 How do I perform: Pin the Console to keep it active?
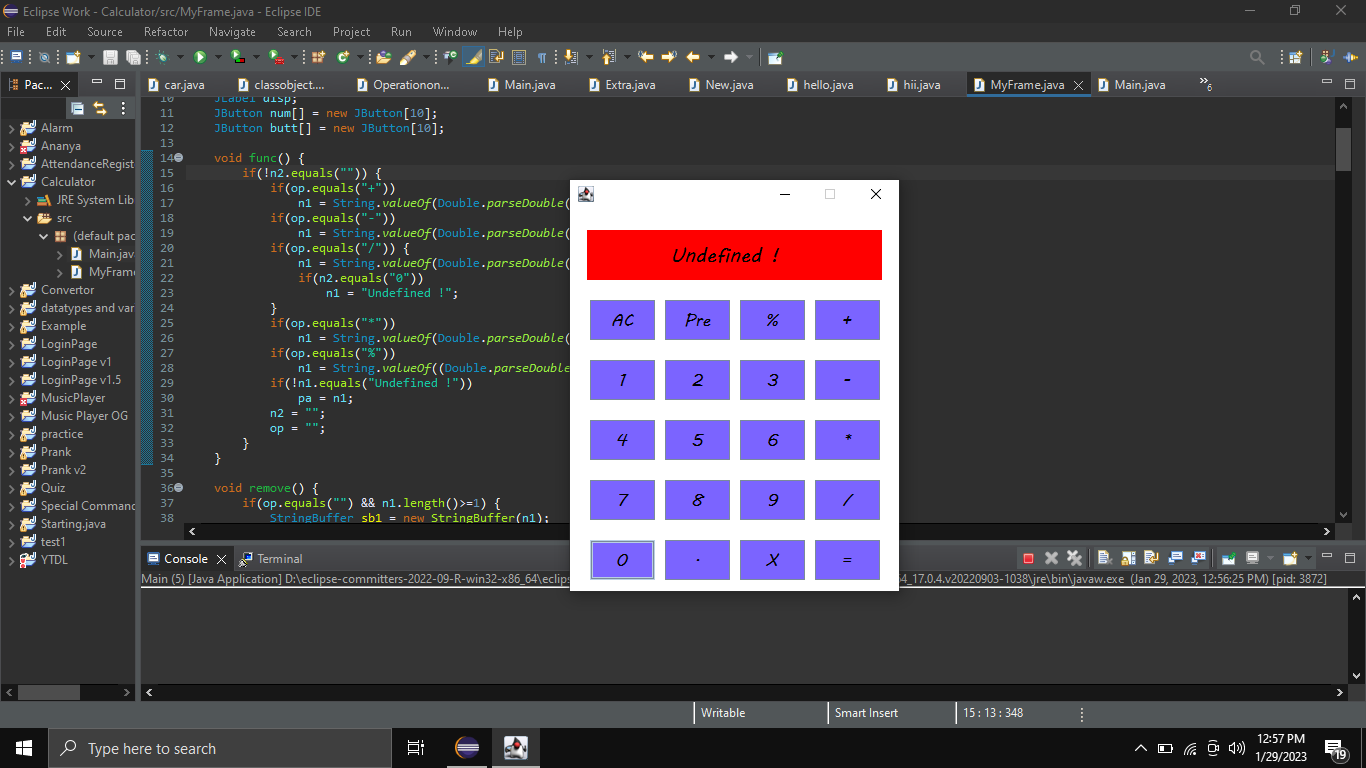pos(1227,558)
